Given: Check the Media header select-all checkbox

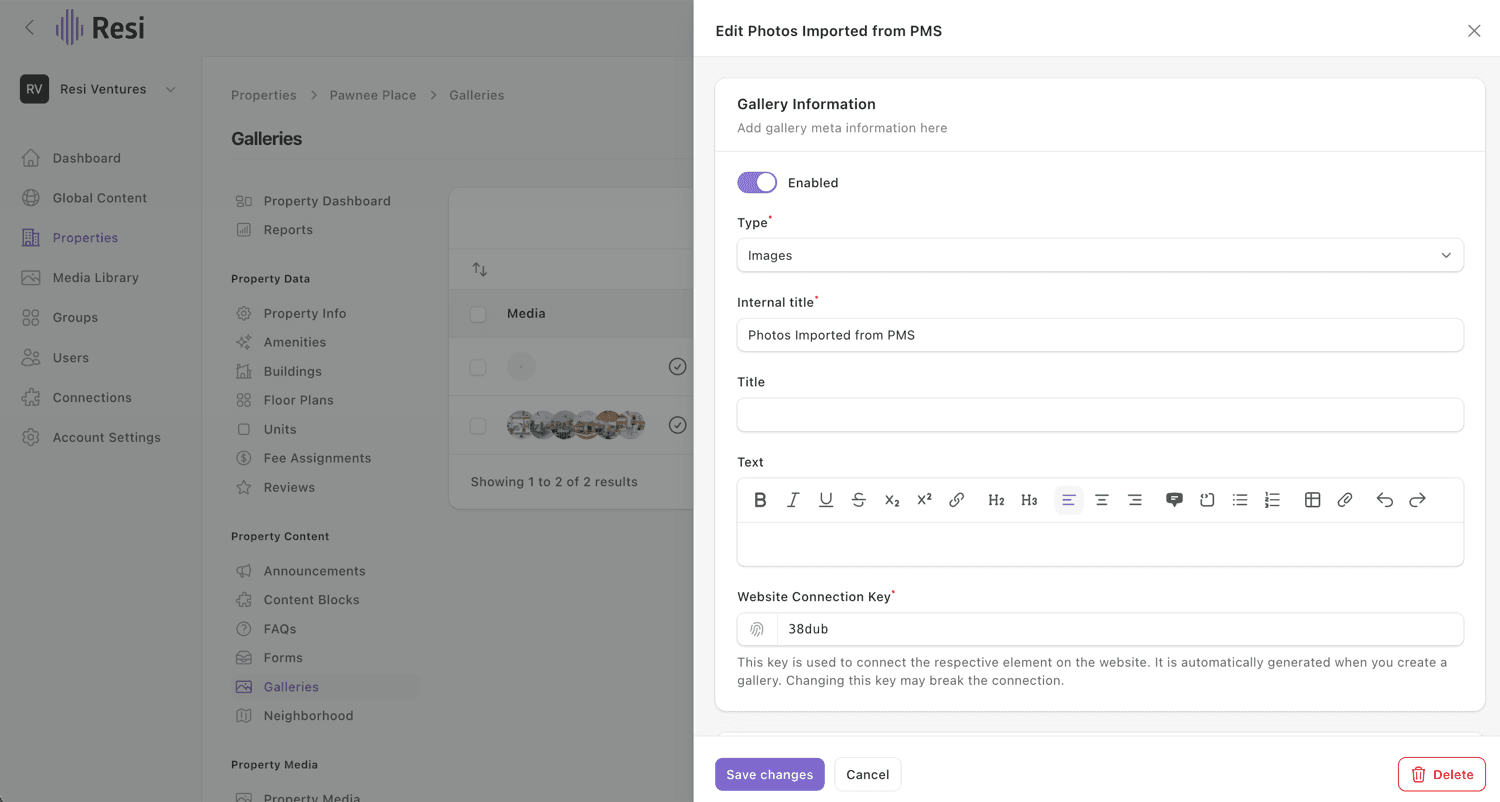Looking at the screenshot, I should [x=478, y=314].
